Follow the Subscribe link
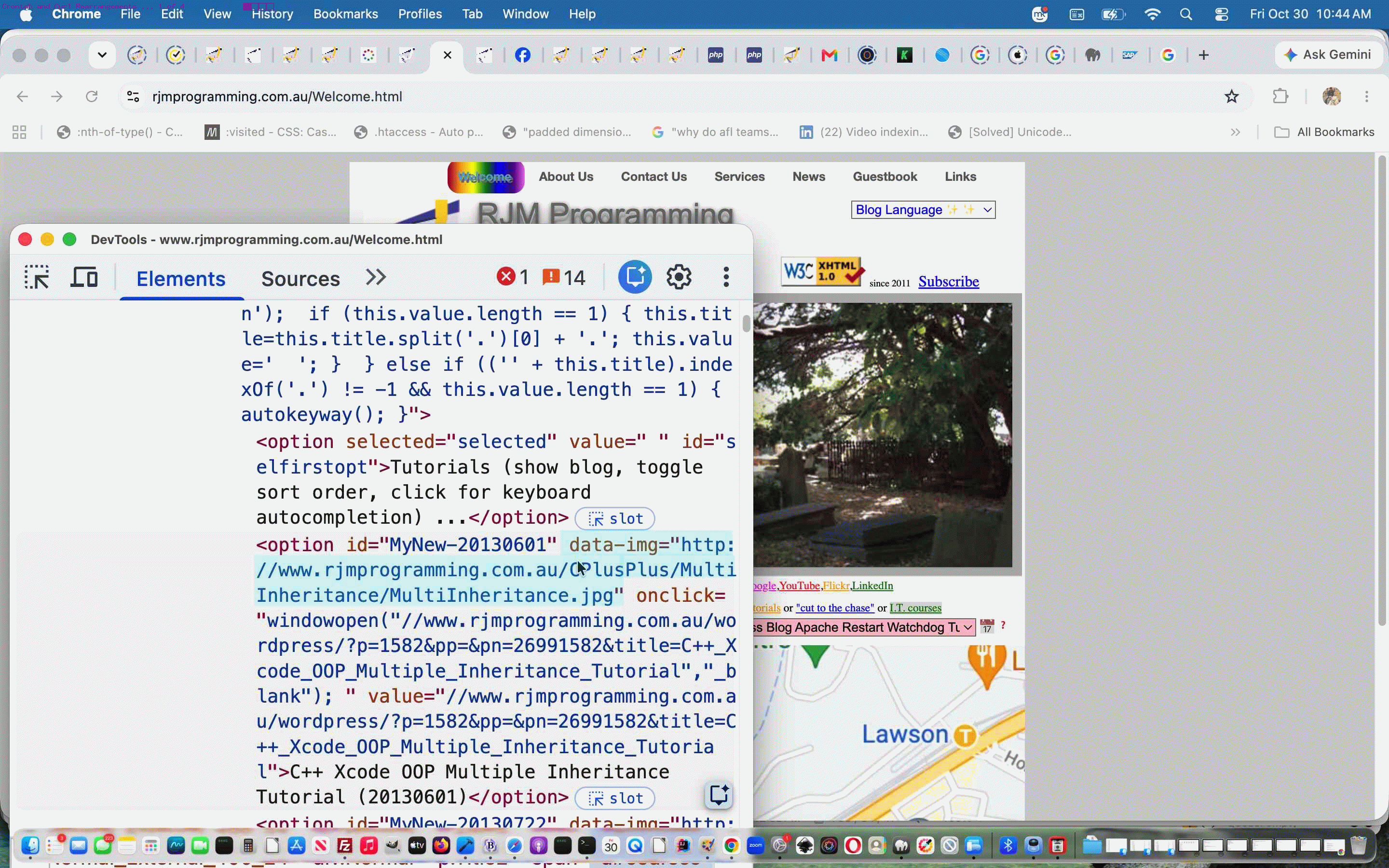1389x868 pixels. (x=948, y=281)
